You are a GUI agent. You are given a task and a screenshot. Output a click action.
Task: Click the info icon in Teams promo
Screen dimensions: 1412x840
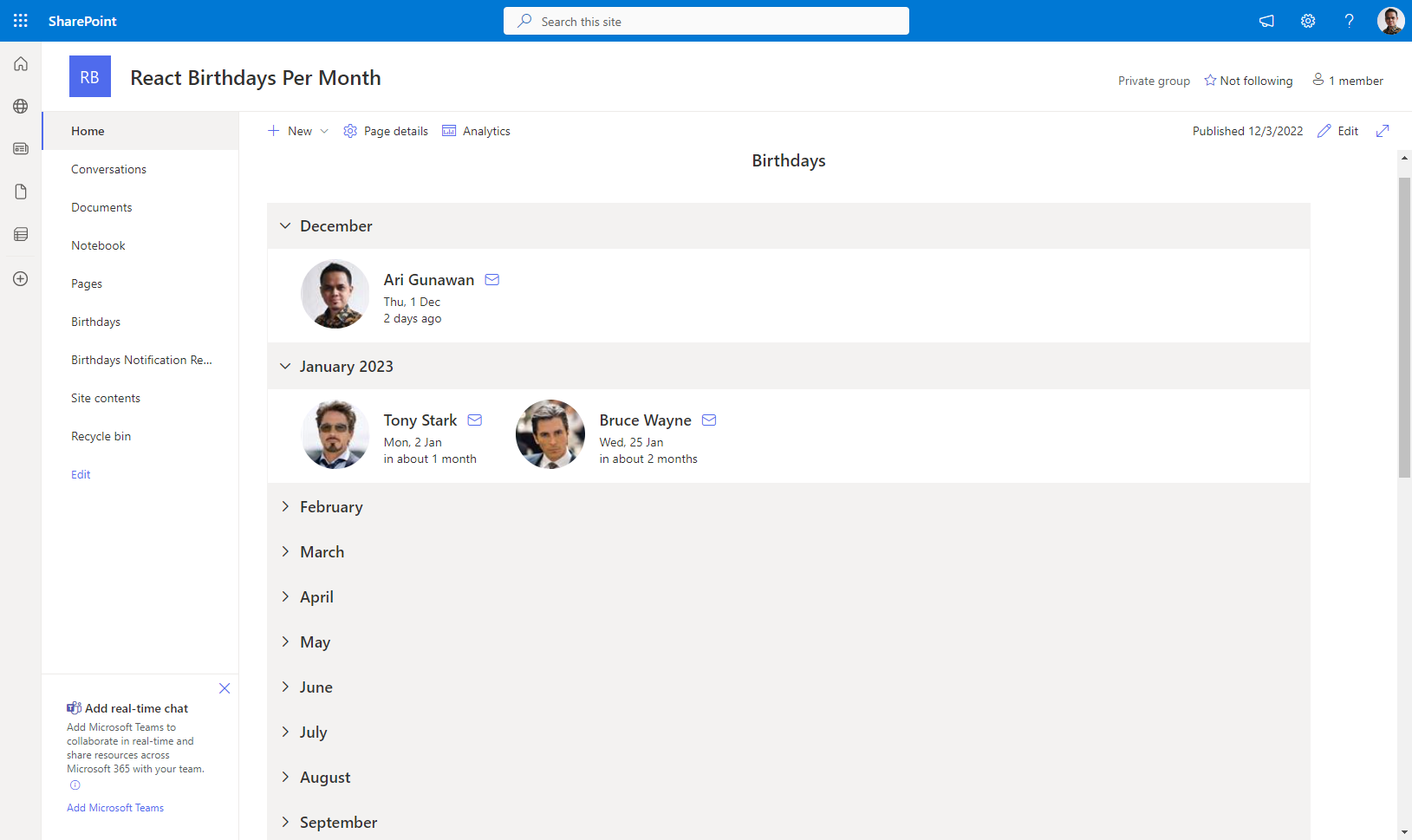(x=75, y=785)
